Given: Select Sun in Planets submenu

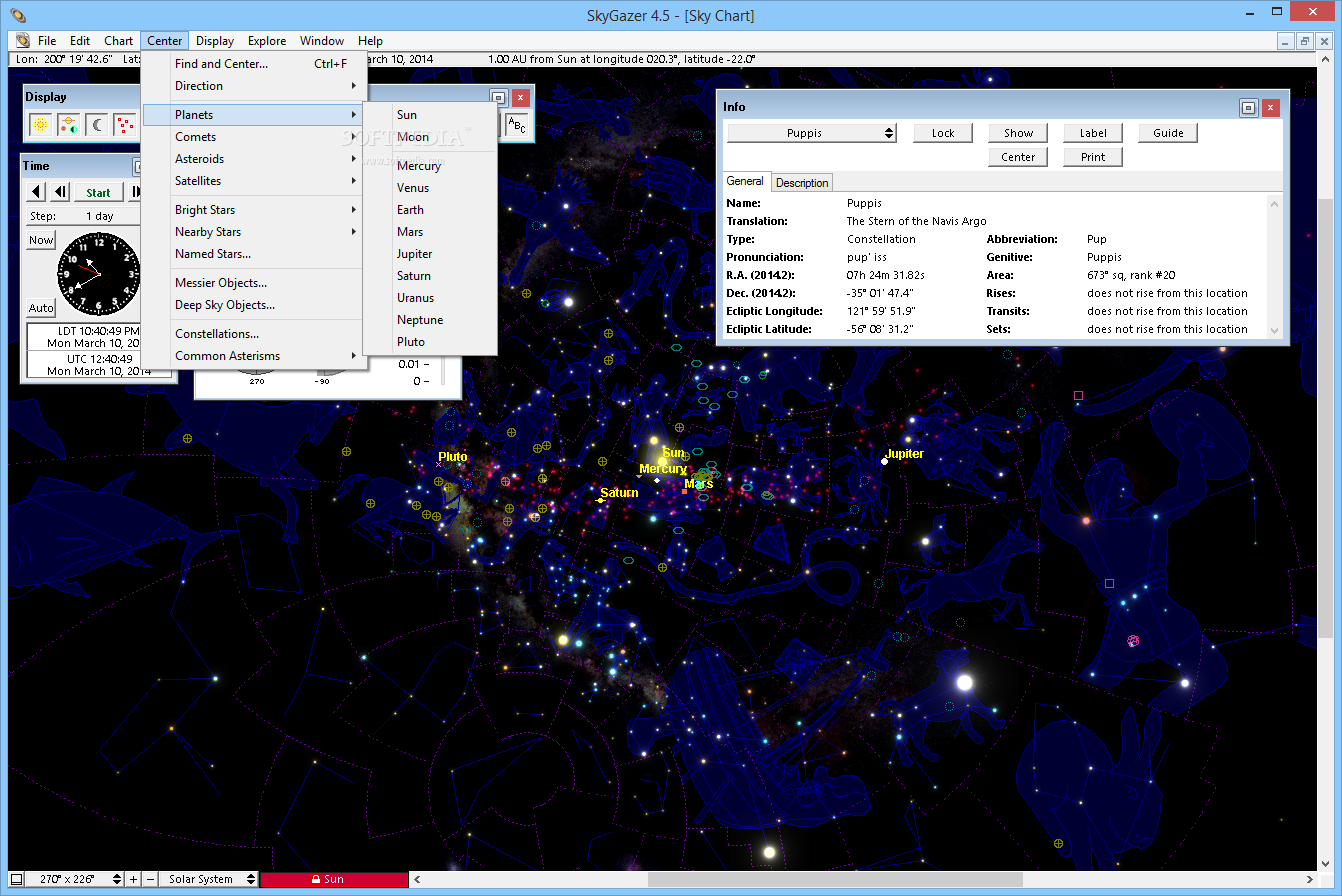Looking at the screenshot, I should coord(430,115).
